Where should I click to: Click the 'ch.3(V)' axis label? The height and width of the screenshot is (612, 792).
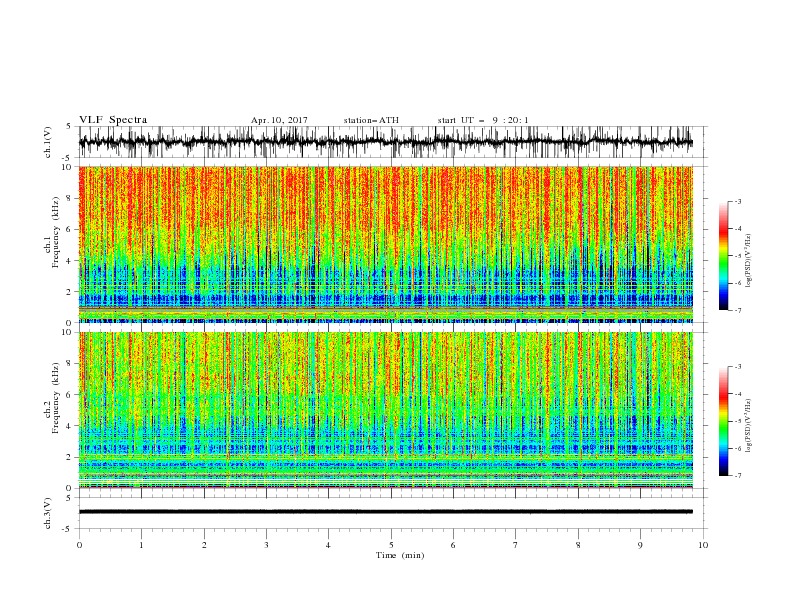48,513
